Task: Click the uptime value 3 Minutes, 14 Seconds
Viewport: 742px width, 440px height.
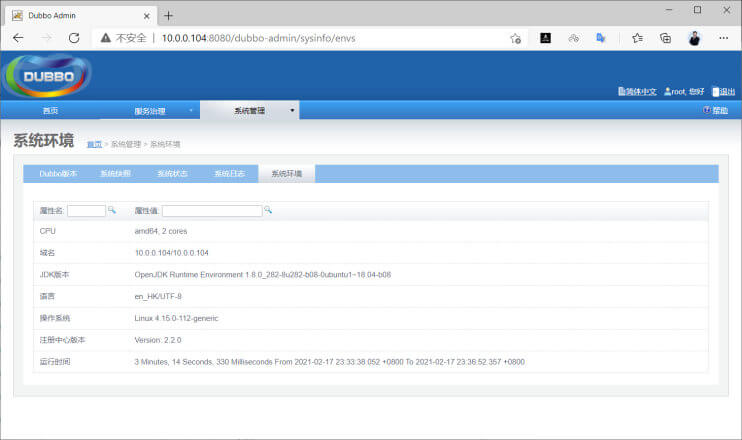Action: pyautogui.click(x=329, y=361)
